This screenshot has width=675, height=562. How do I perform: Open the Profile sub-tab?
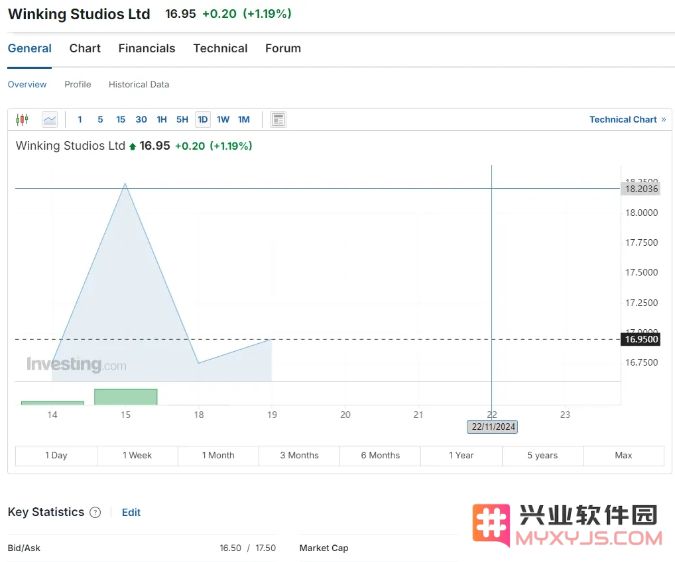pos(78,84)
